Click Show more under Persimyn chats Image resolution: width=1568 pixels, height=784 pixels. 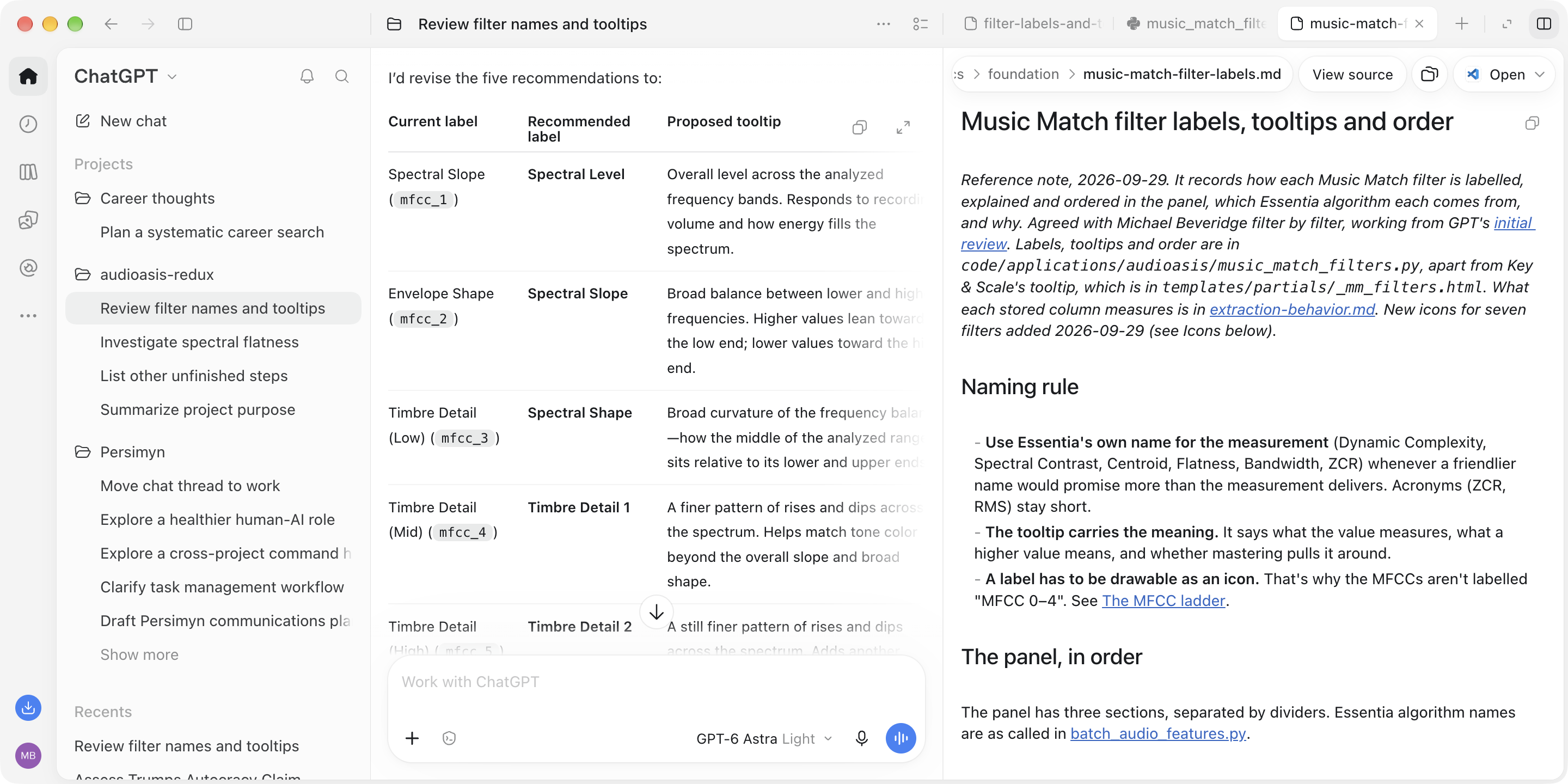[139, 654]
